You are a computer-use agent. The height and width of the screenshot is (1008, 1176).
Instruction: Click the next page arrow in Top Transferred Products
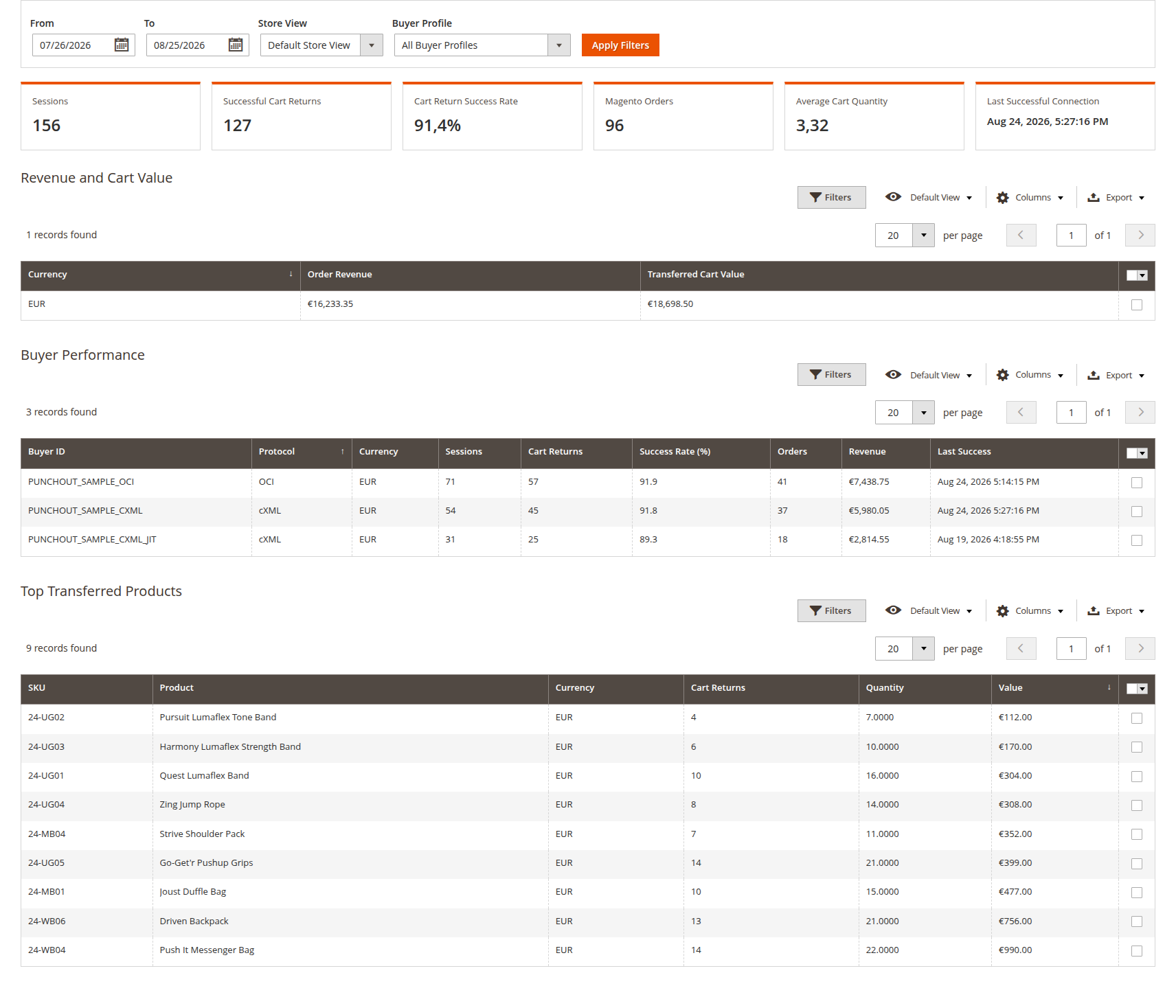(1141, 649)
